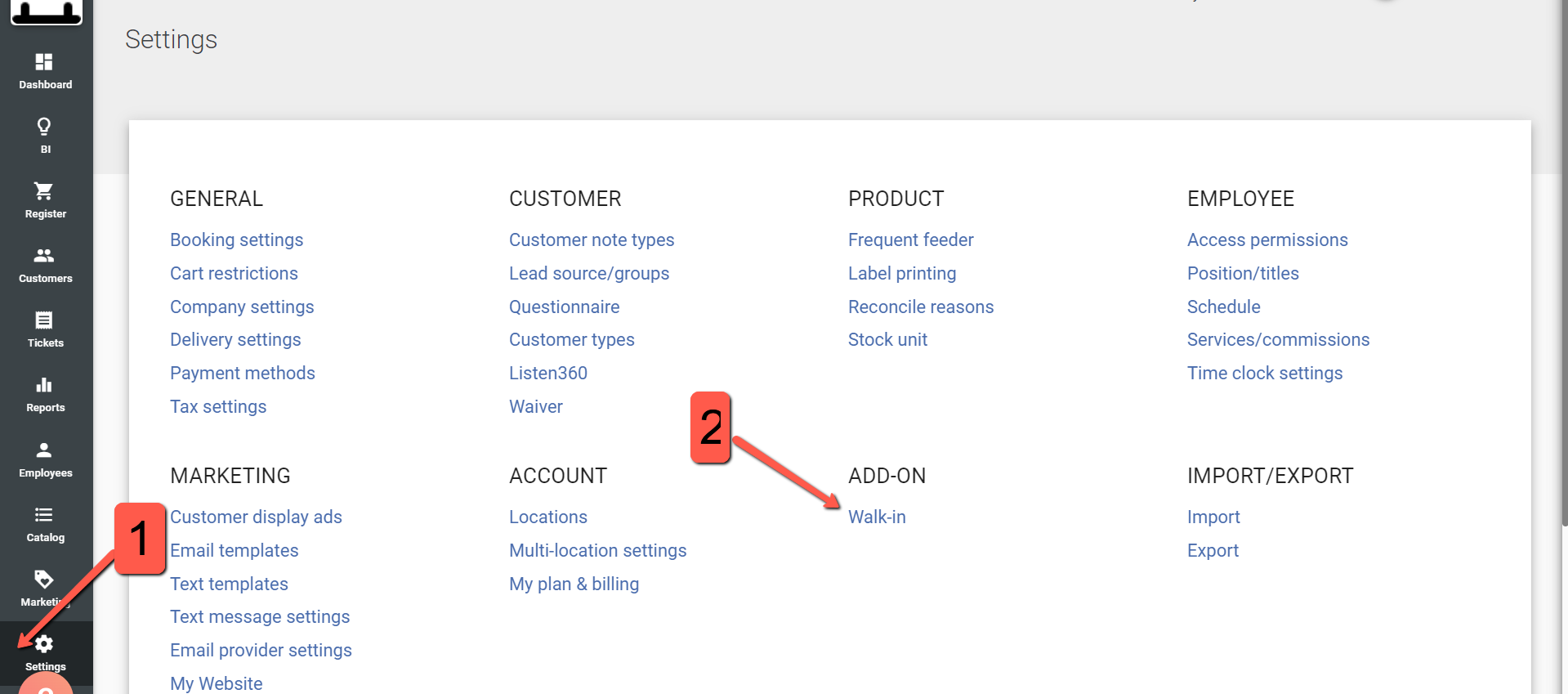Open Reports bar chart icon
The width and height of the screenshot is (1568, 694).
coord(44,385)
